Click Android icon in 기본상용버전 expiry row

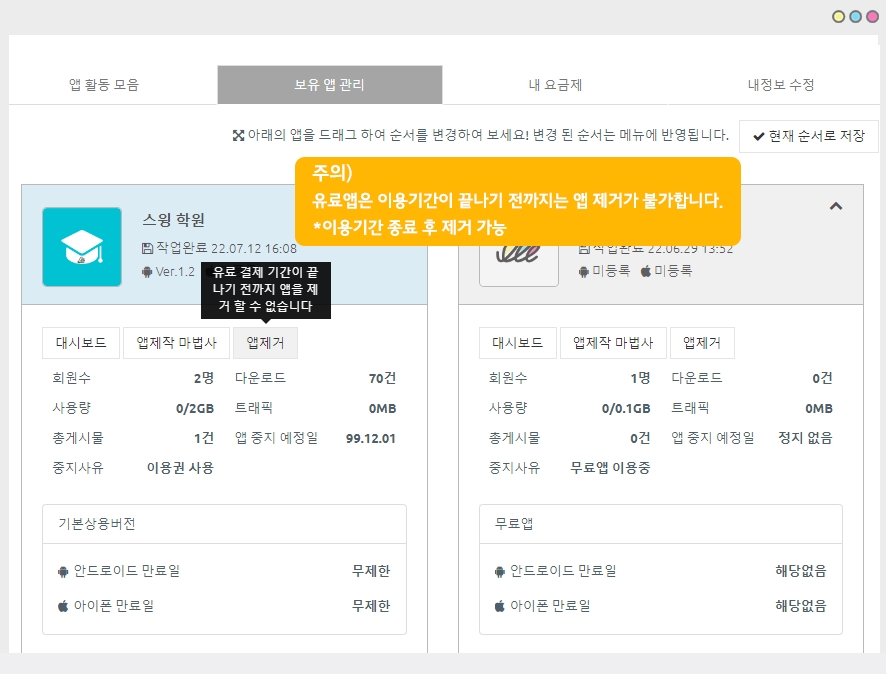(64, 572)
